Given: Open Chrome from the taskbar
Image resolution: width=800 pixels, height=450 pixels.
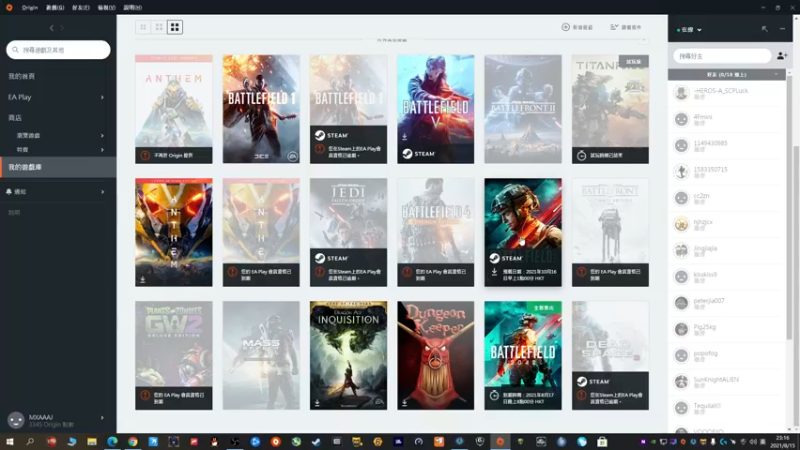Looking at the screenshot, I should pos(133,442).
